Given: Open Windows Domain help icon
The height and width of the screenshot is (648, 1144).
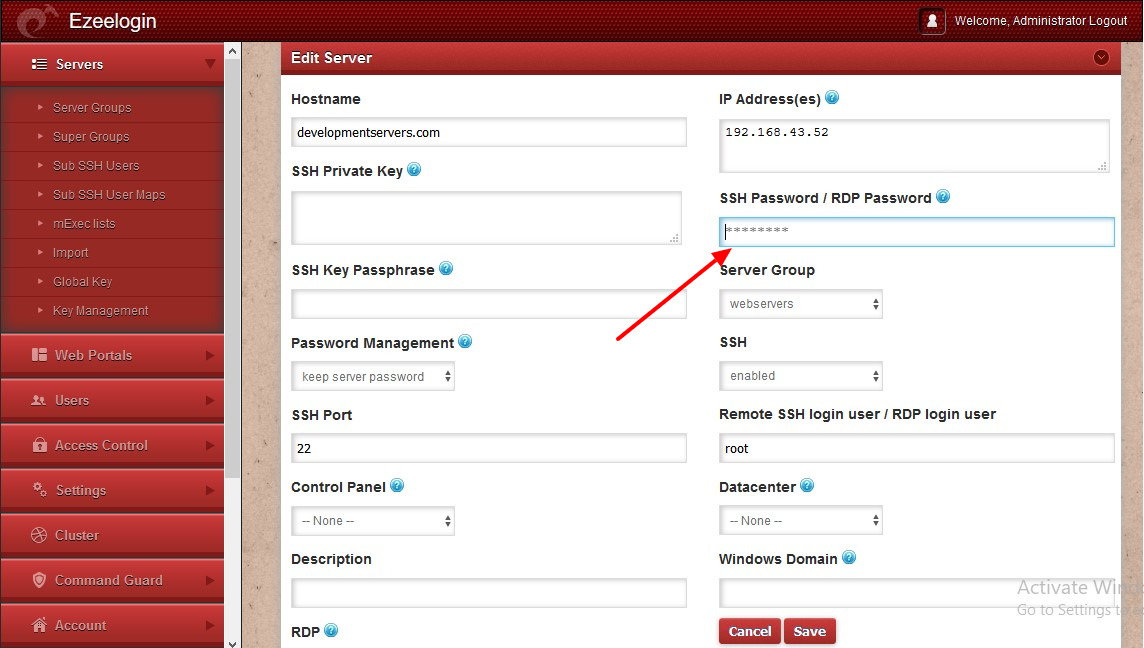Looking at the screenshot, I should (849, 558).
